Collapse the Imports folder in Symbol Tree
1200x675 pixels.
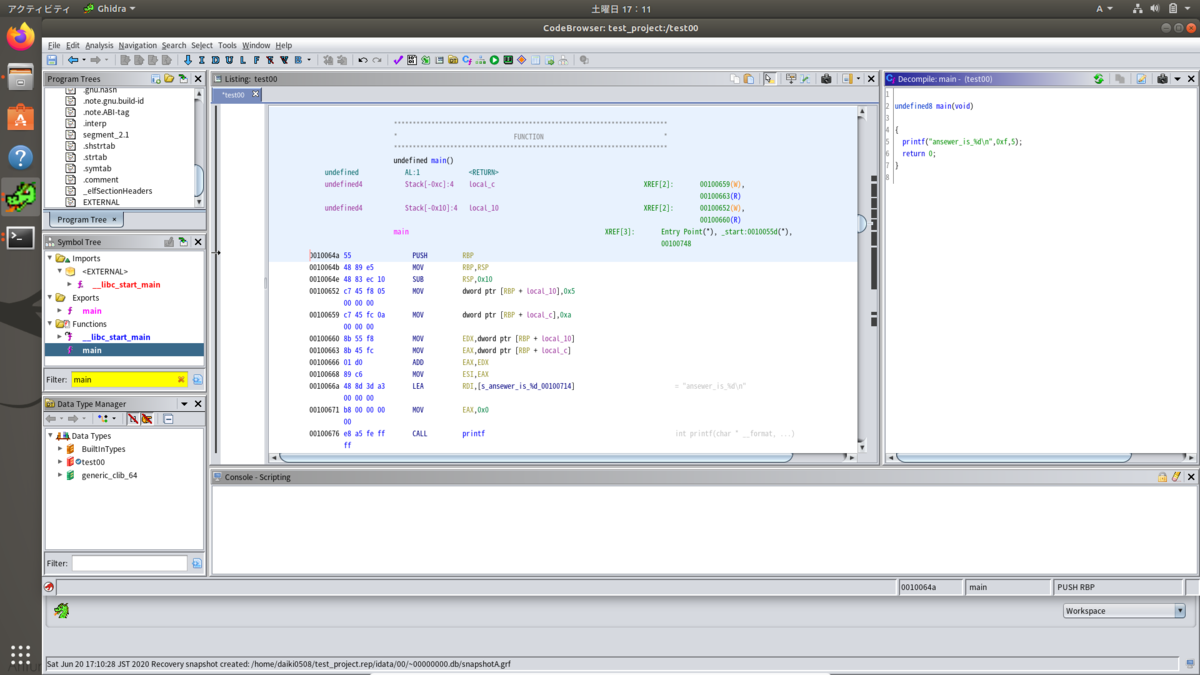click(51, 258)
